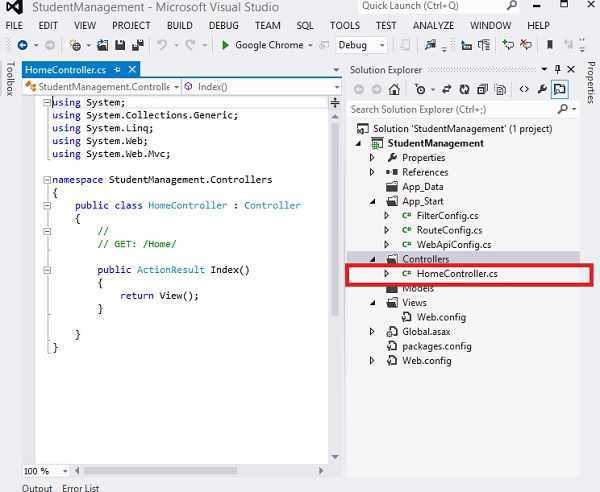The width and height of the screenshot is (600, 492).
Task: Select HomeController.cs in the Controllers folder
Action: point(456,273)
